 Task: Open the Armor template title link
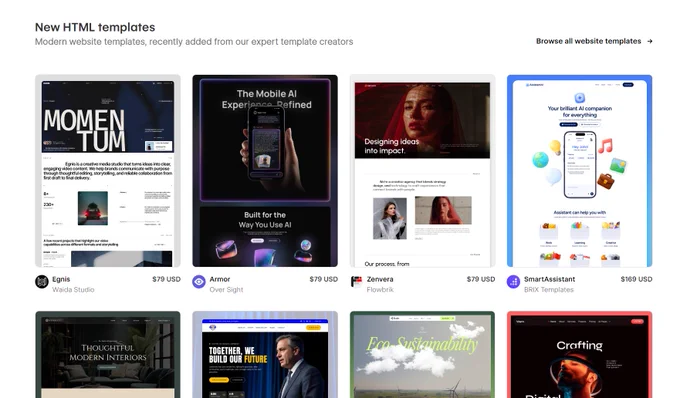[x=220, y=279]
